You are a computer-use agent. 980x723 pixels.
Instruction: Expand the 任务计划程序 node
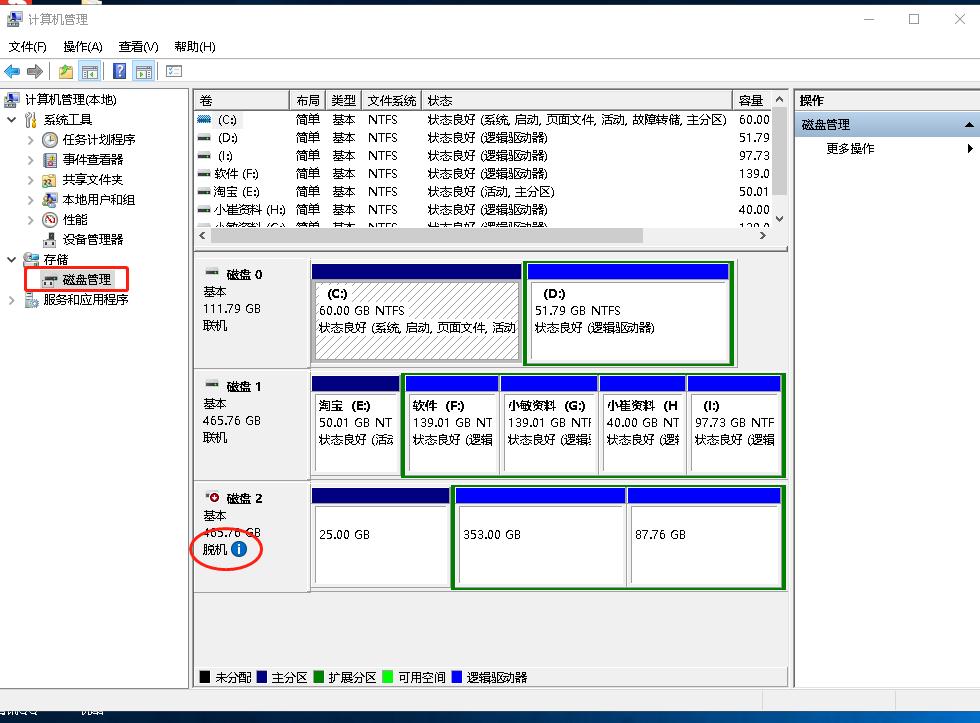[x=31, y=140]
